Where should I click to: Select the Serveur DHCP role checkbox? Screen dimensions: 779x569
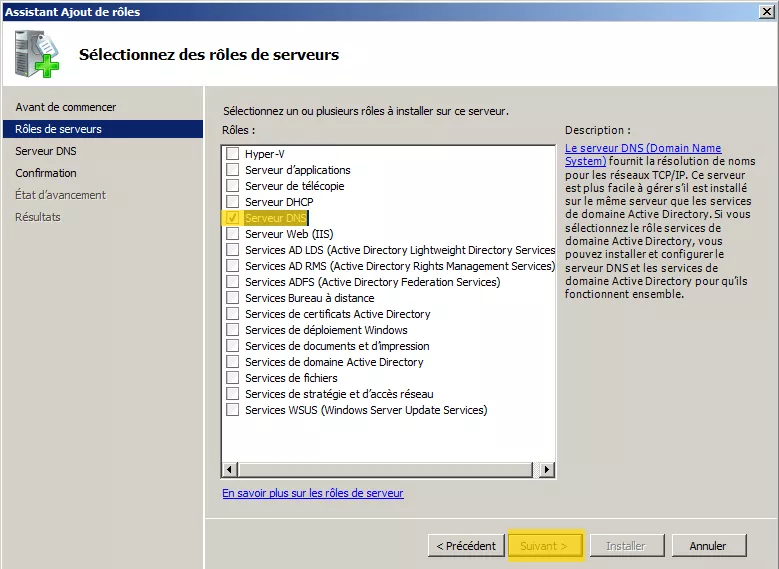pyautogui.click(x=232, y=201)
